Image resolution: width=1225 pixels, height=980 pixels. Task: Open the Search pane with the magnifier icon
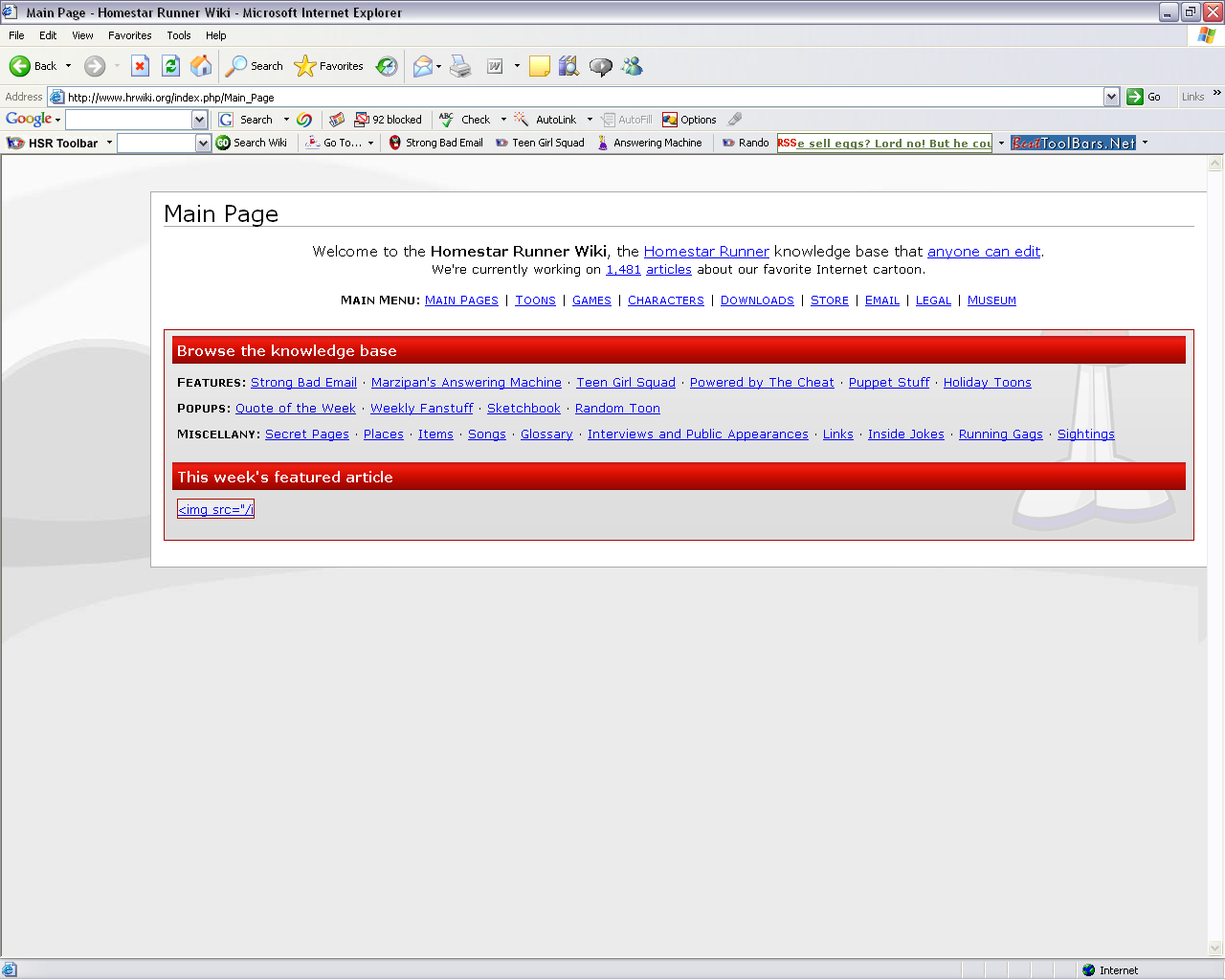(x=255, y=66)
